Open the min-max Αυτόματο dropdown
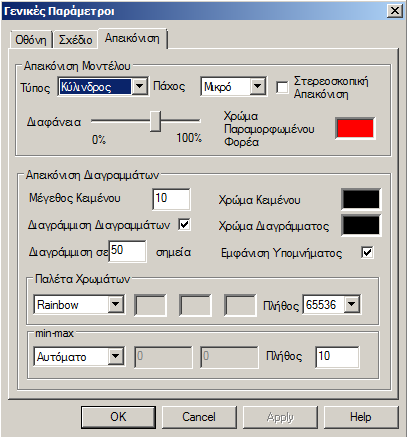This screenshot has width=407, height=437. [79, 357]
